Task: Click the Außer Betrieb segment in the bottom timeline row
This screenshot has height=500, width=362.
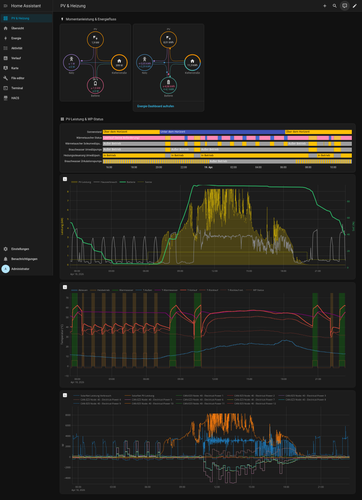Action: 252,161
